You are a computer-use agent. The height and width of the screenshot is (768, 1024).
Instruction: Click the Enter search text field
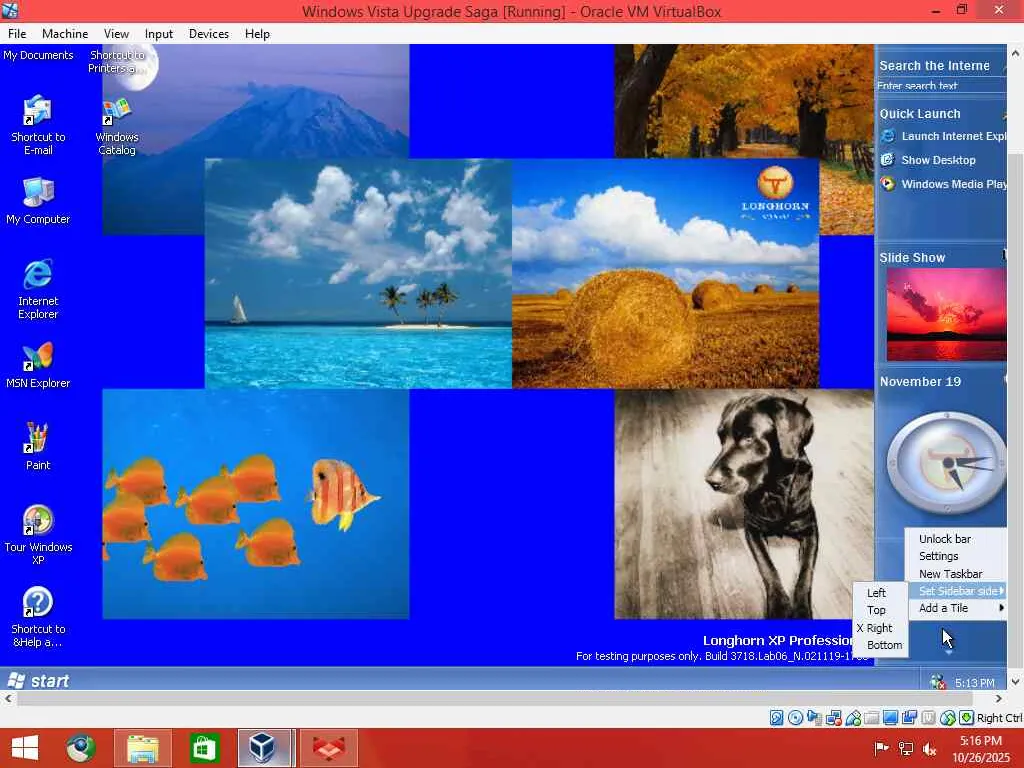(940, 86)
